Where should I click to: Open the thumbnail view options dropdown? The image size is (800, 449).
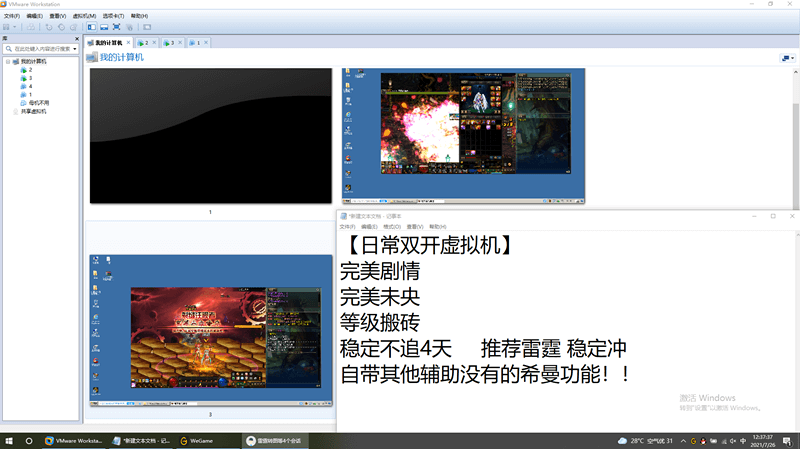[788, 58]
